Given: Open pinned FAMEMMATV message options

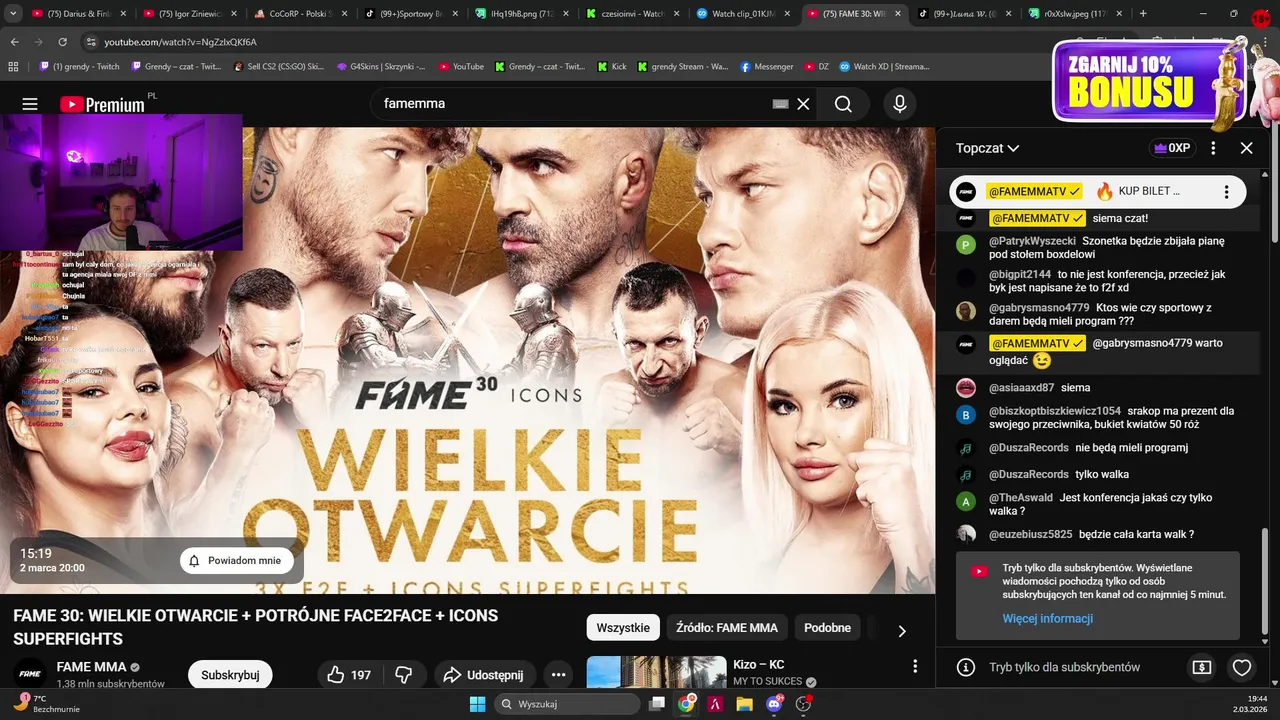Looking at the screenshot, I should click(x=1226, y=191).
